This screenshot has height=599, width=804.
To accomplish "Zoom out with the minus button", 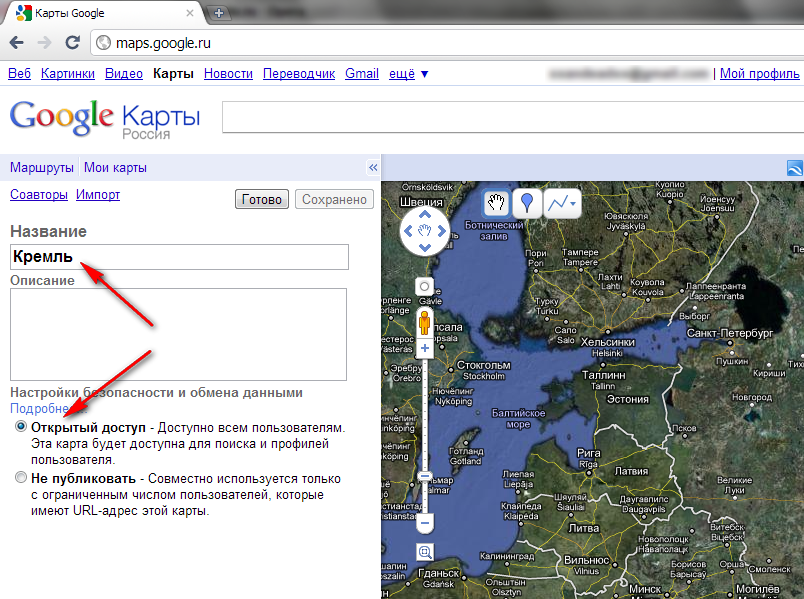I will pyautogui.click(x=425, y=523).
